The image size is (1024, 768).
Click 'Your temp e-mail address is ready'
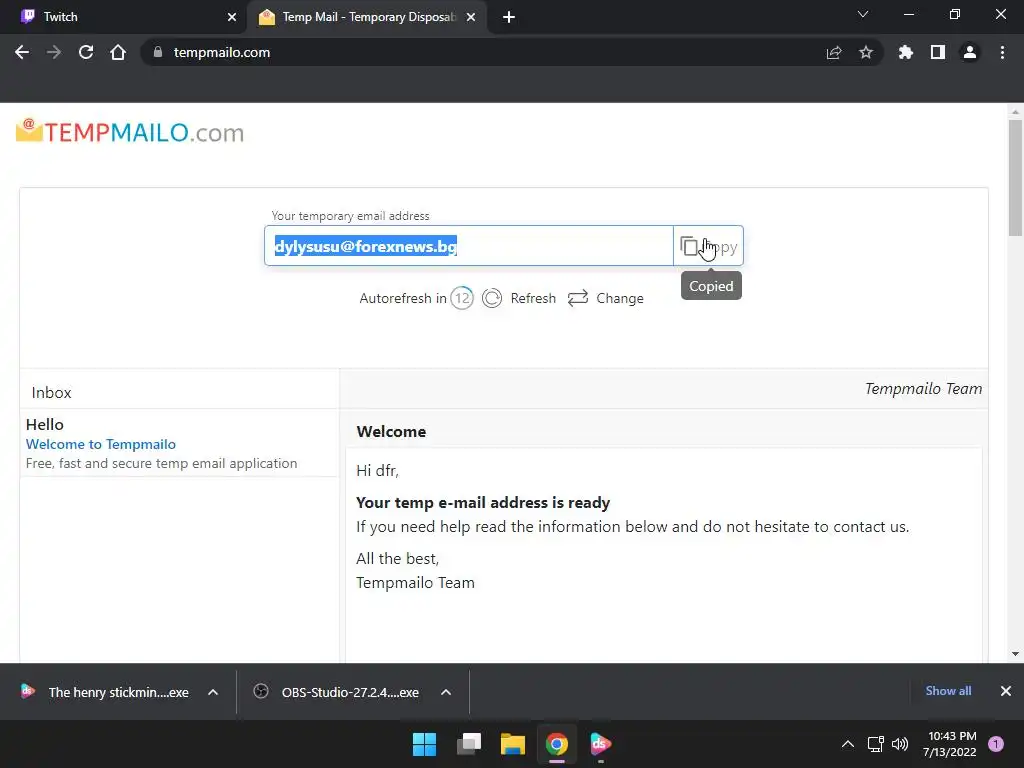click(x=483, y=503)
